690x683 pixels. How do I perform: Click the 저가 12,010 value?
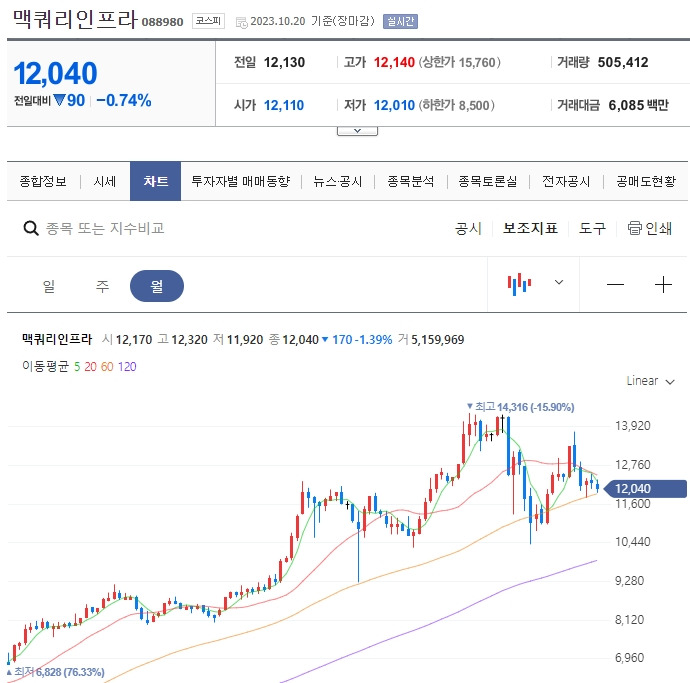click(x=394, y=106)
